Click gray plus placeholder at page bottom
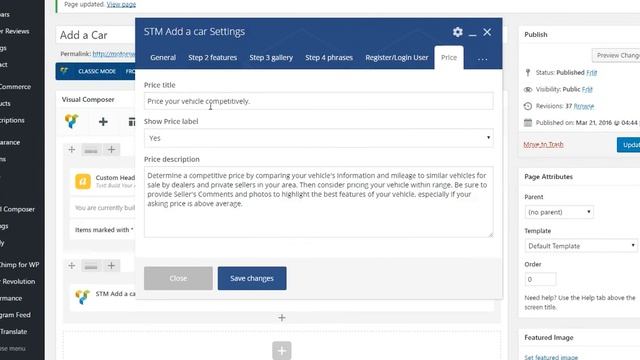The height and width of the screenshot is (360, 640). 282,350
